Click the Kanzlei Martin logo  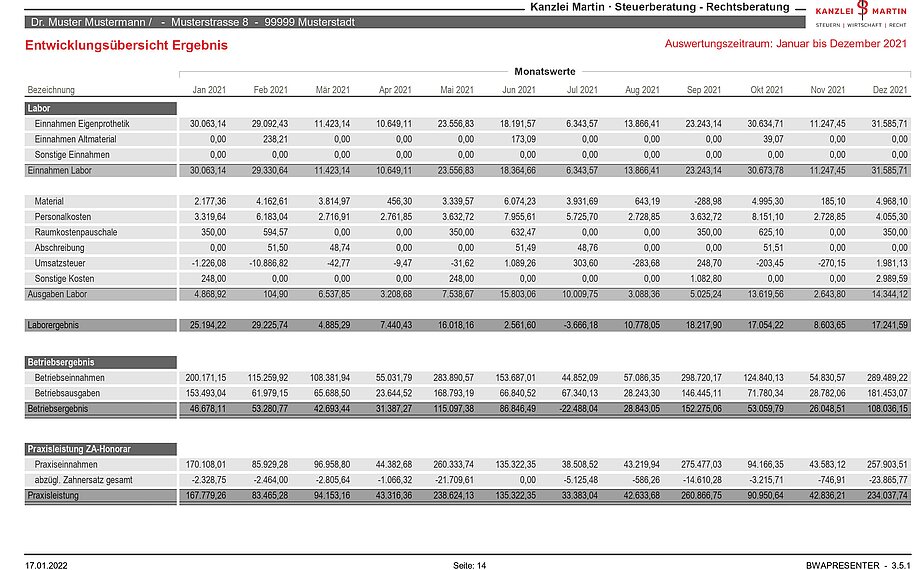pos(861,15)
